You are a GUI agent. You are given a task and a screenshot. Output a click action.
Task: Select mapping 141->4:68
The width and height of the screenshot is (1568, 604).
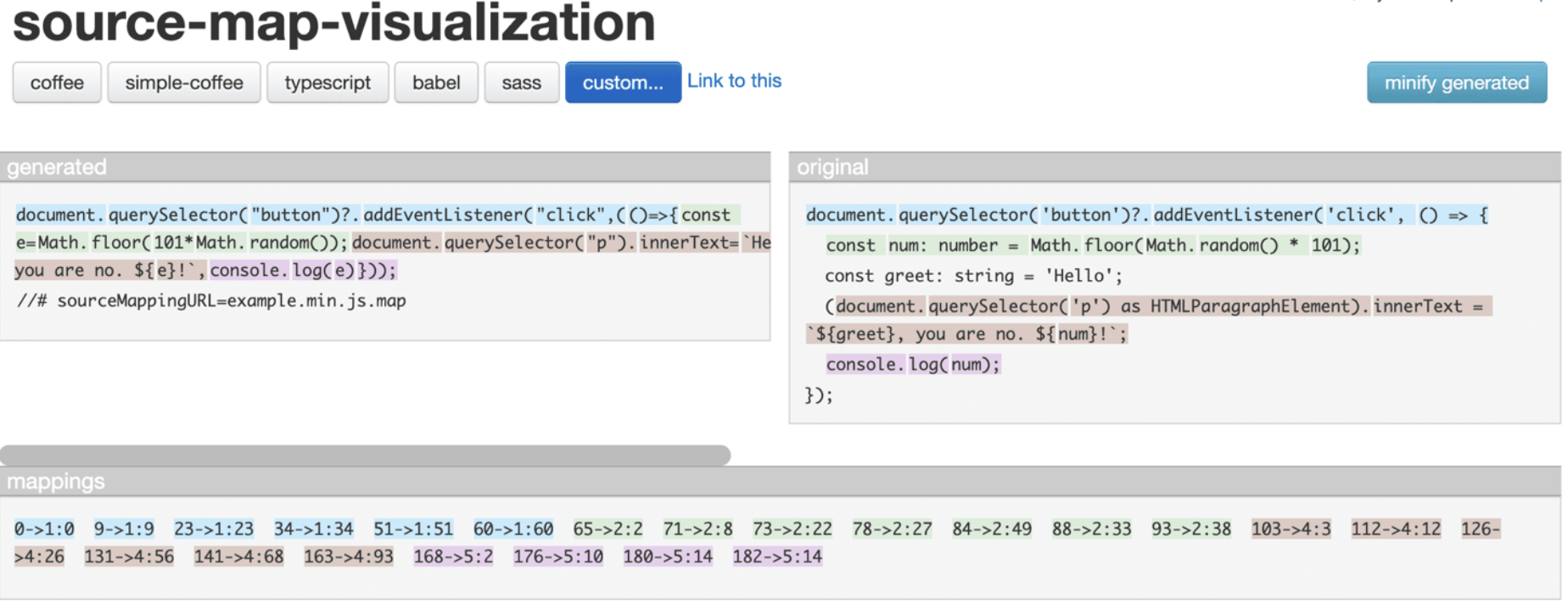coord(238,556)
